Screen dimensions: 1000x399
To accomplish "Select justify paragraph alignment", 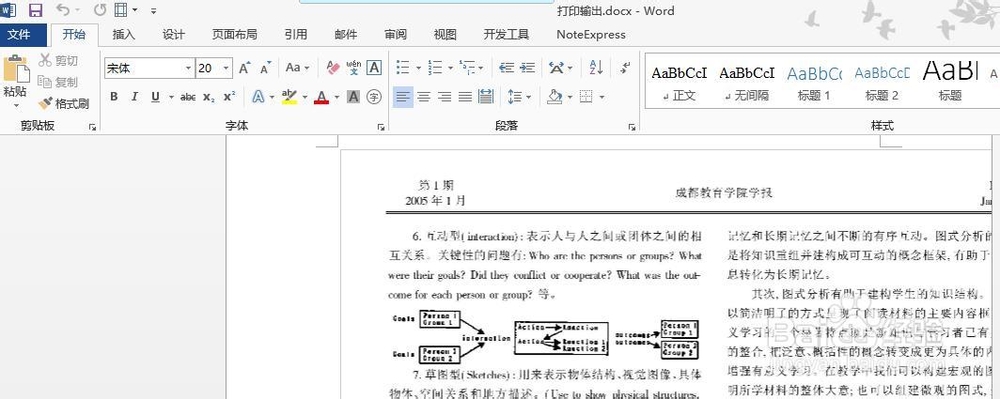I will click(x=465, y=97).
